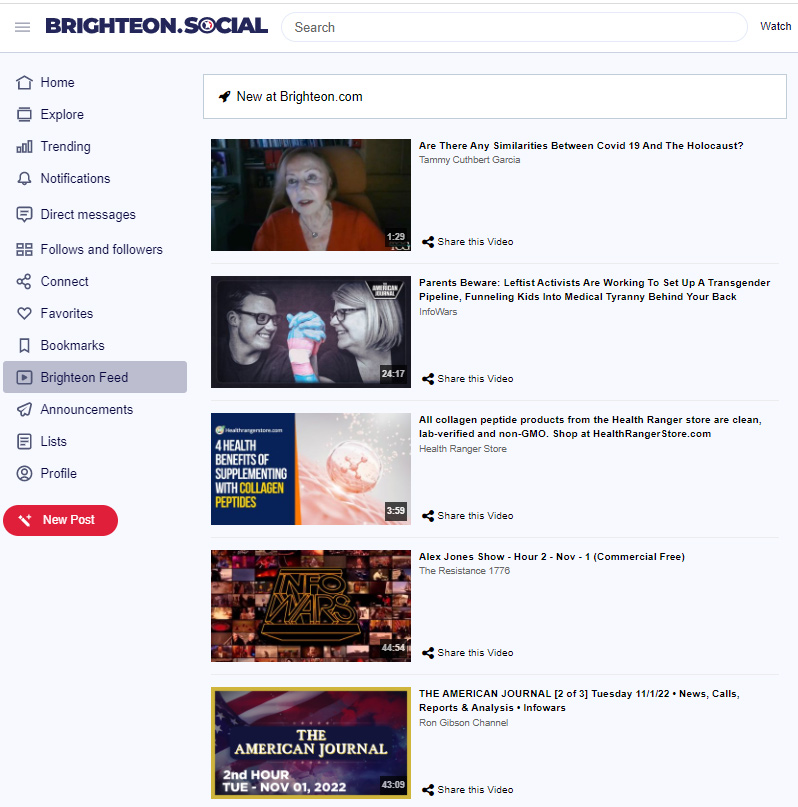Click Share this Video under Alex Jones Show
798x807 pixels.
tap(475, 653)
